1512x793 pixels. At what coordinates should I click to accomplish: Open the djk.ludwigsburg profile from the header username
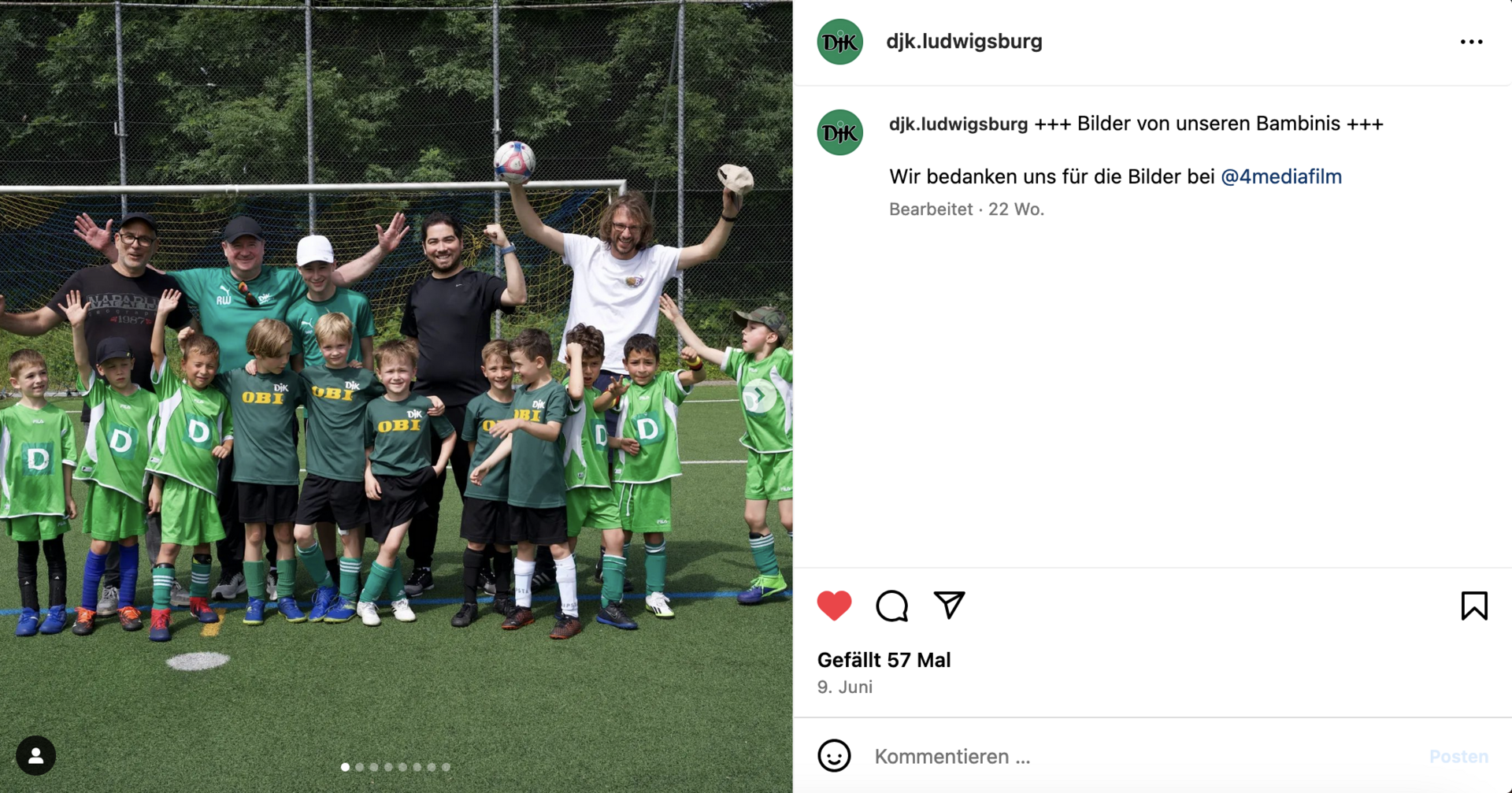(964, 41)
